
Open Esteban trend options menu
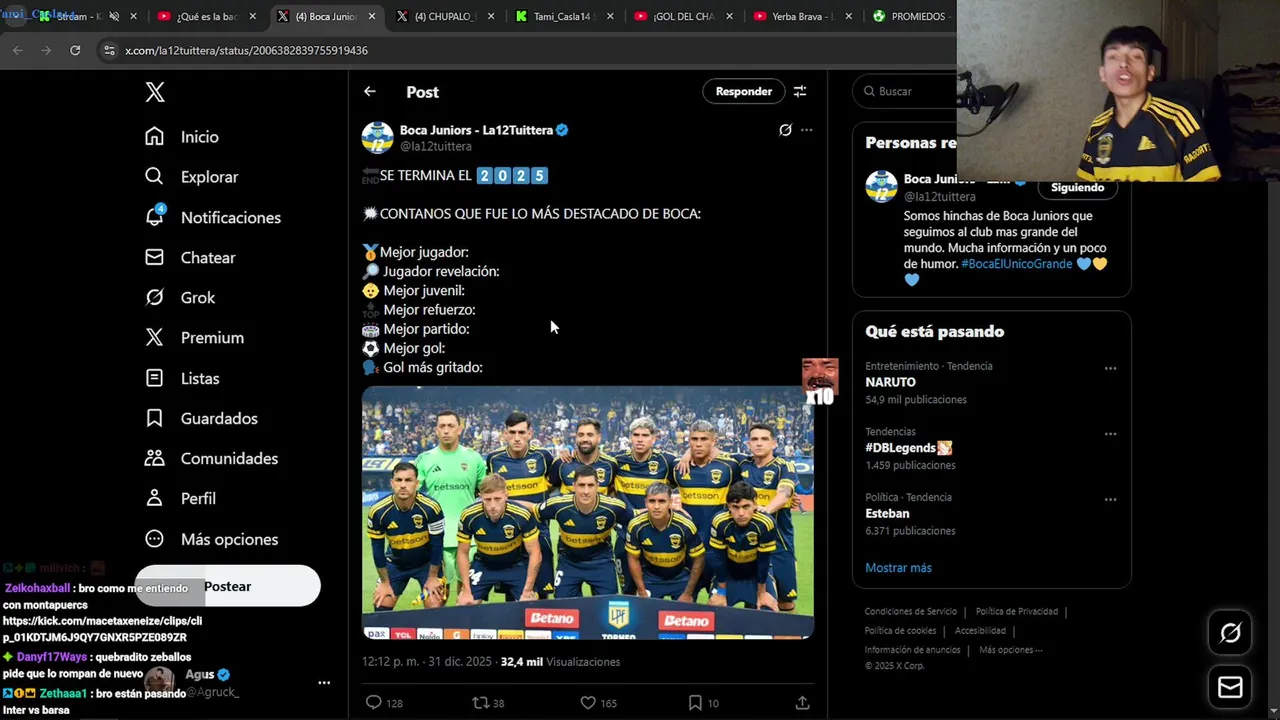point(1110,499)
